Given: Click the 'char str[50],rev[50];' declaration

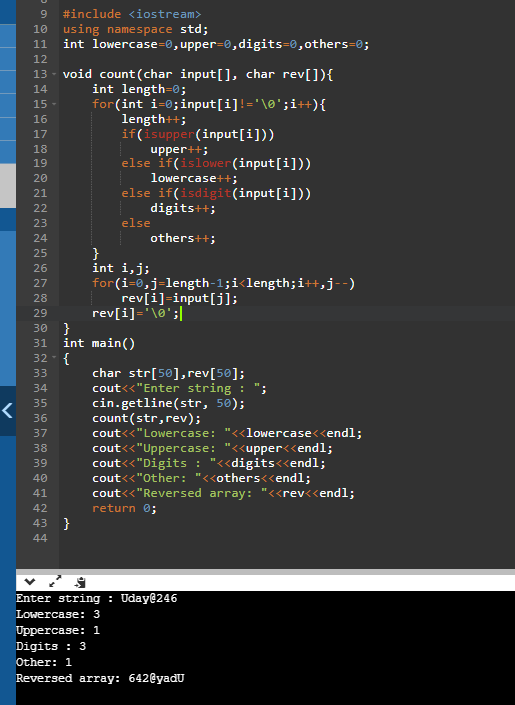Looking at the screenshot, I should coord(168,373).
